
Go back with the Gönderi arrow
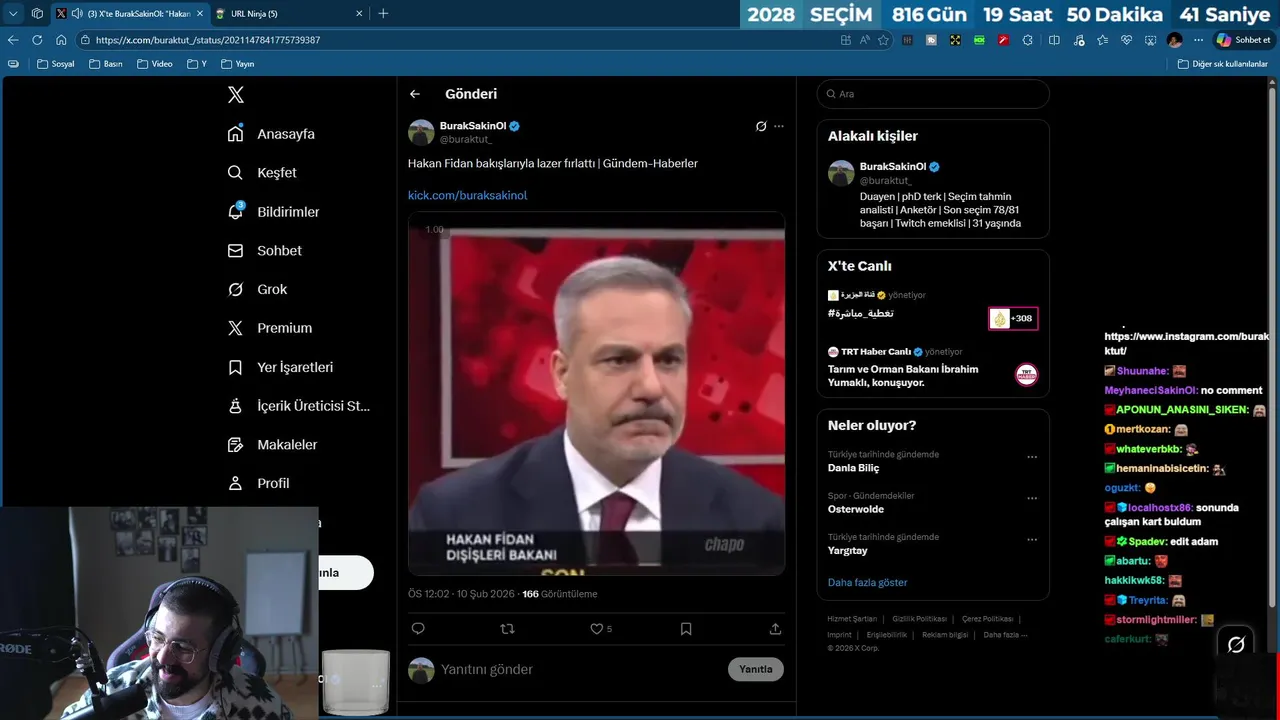(x=415, y=94)
